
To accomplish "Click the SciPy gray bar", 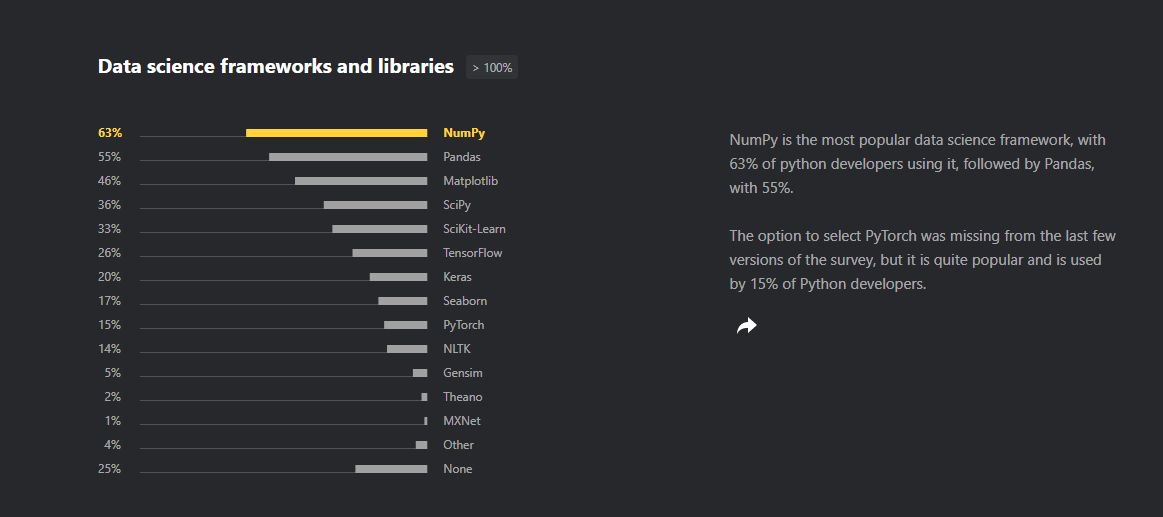I will click(x=375, y=205).
